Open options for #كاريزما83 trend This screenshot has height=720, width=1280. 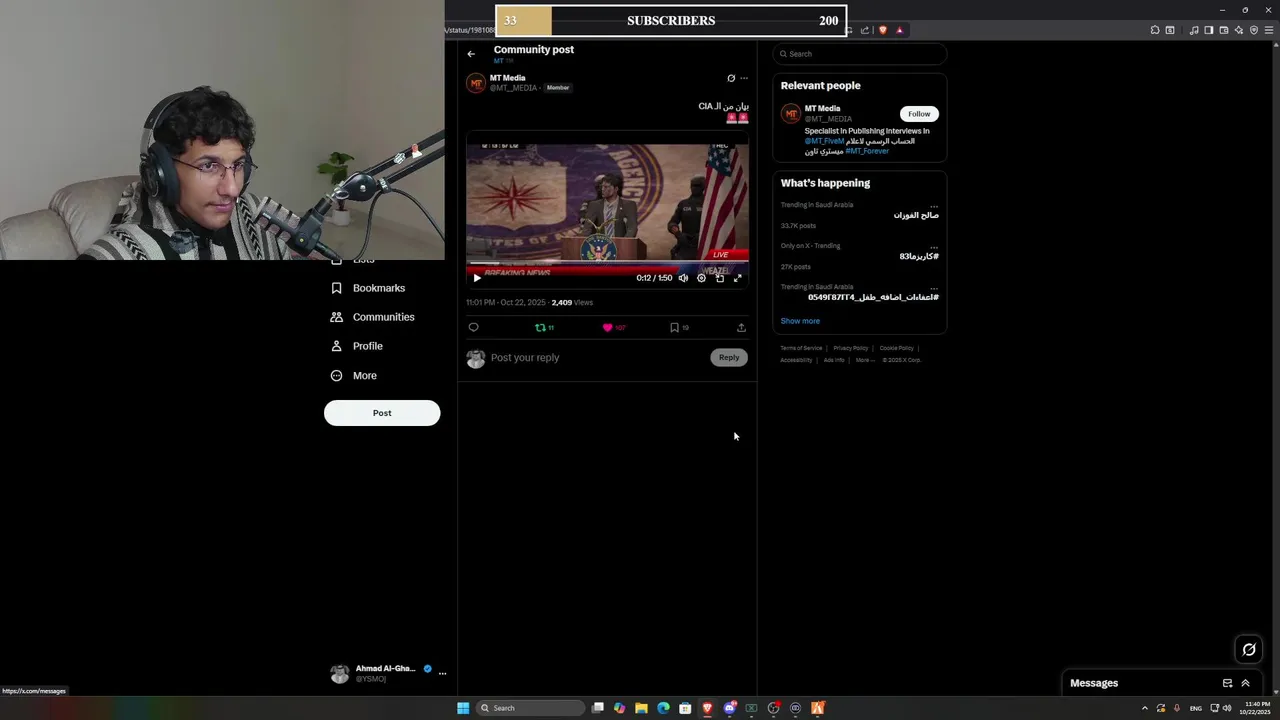(934, 247)
